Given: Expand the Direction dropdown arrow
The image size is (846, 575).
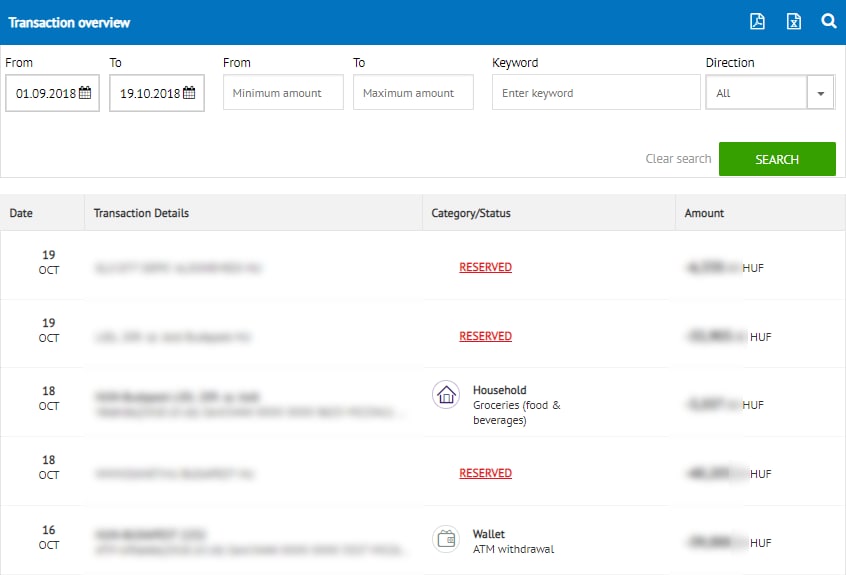Looking at the screenshot, I should click(821, 93).
